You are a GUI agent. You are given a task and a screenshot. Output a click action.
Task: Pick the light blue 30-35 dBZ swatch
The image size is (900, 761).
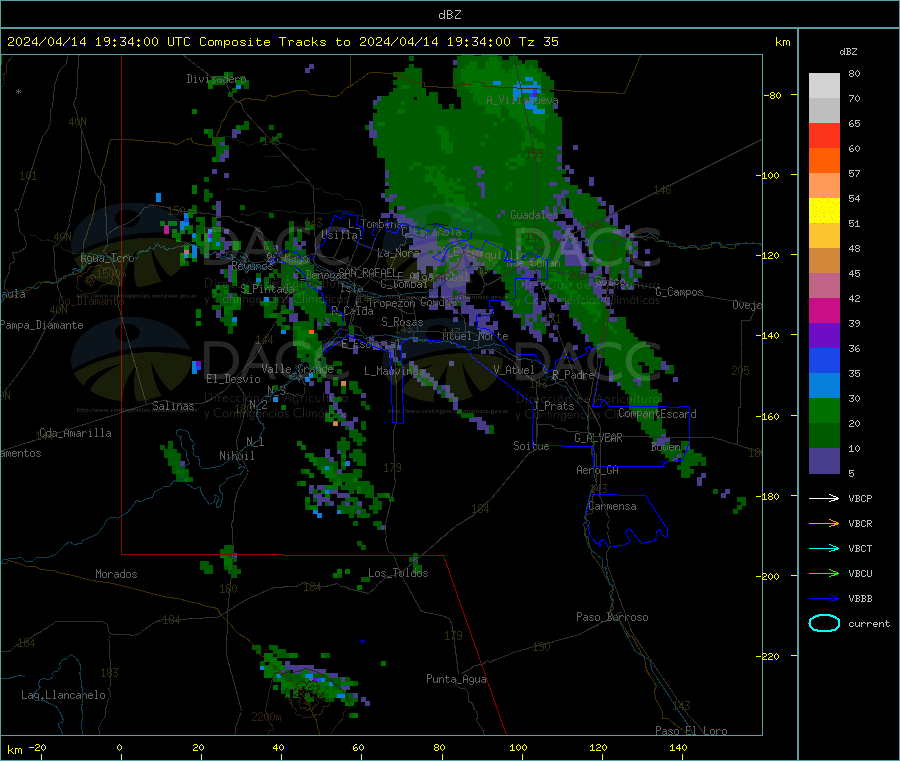(824, 386)
